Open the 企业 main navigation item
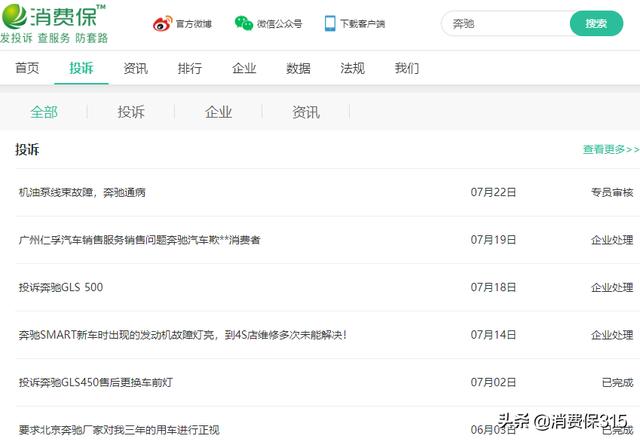This screenshot has height=442, width=640. coord(244,68)
